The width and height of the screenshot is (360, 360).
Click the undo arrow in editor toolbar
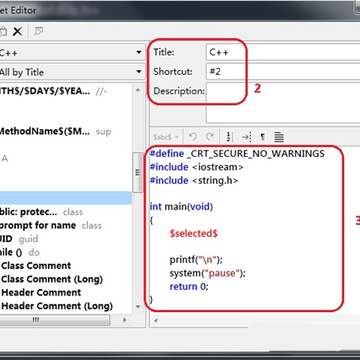click(193, 137)
